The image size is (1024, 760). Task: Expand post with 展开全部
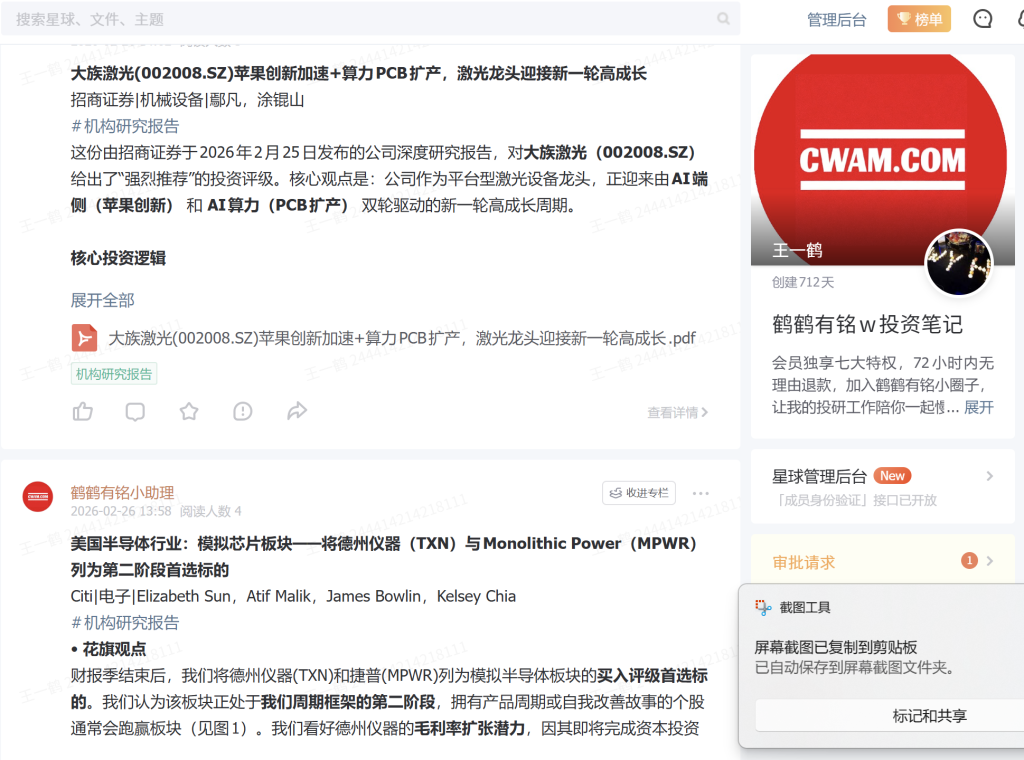click(102, 300)
